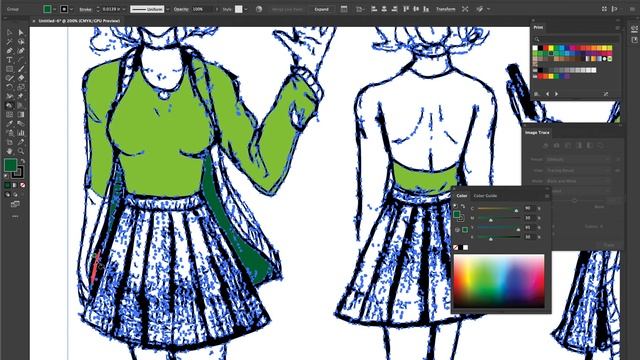Select the Scale tool
The image size is (640, 360).
pyautogui.click(x=21, y=87)
